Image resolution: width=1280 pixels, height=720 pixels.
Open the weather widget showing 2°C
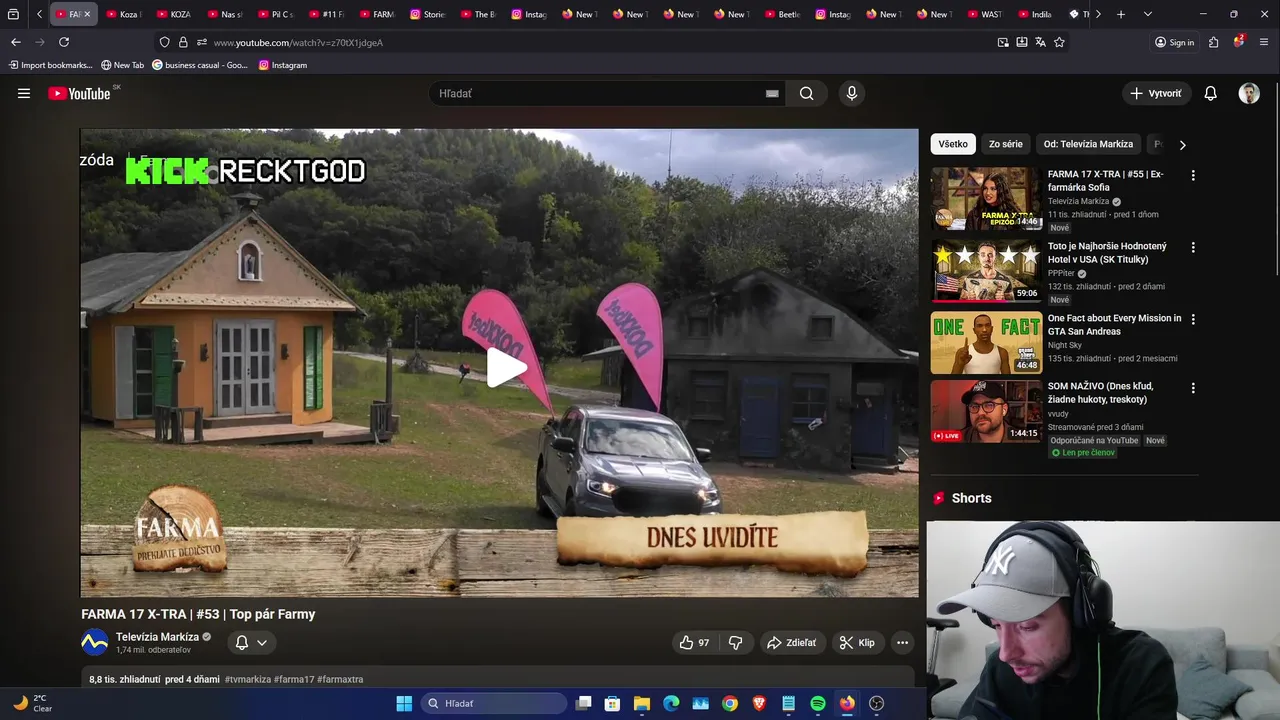point(32,703)
